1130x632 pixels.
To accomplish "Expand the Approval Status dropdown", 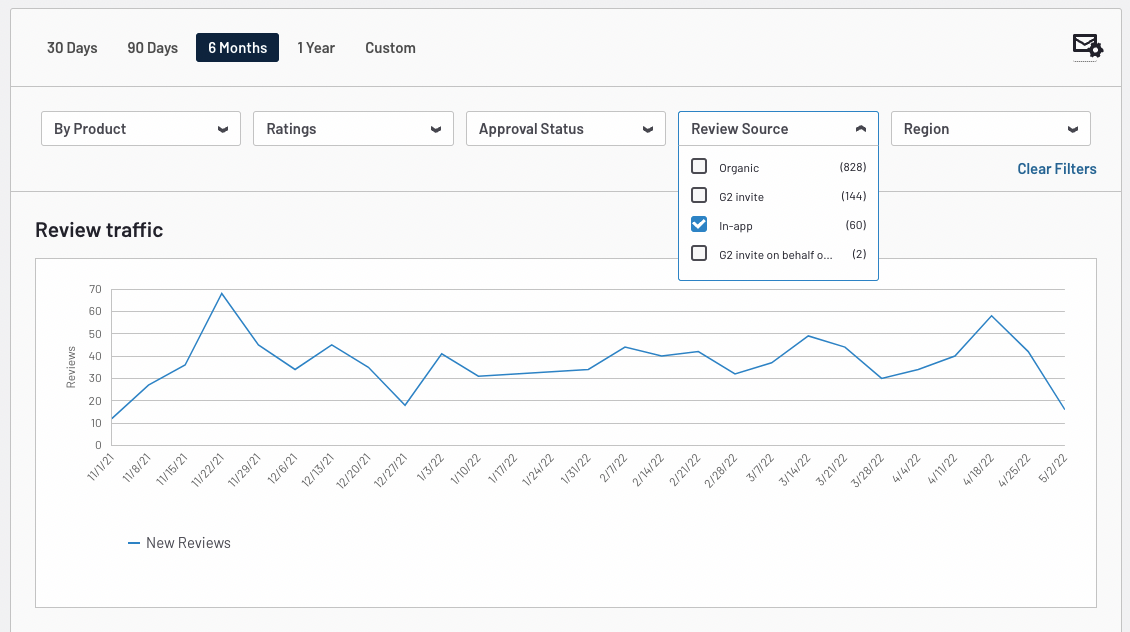I will coord(566,129).
